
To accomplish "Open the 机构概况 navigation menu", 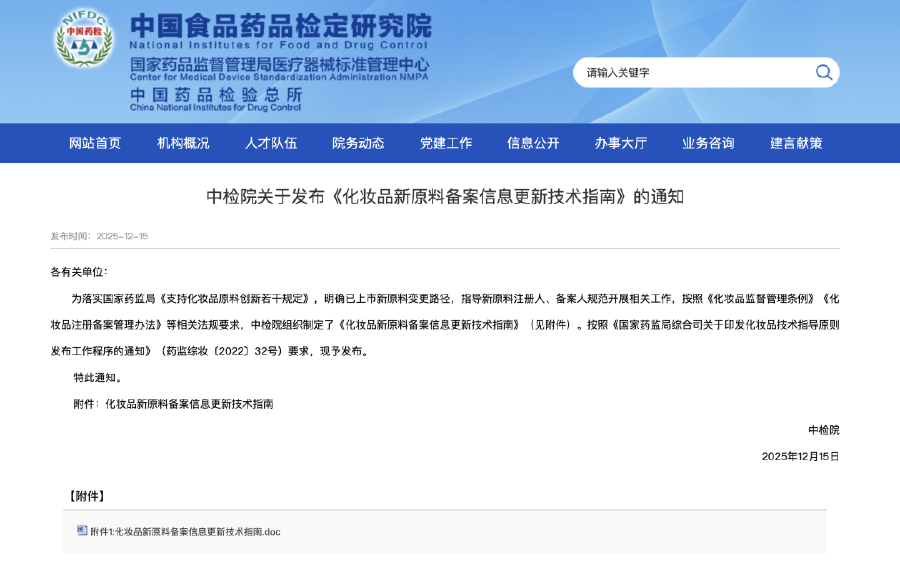I will click(x=183, y=143).
